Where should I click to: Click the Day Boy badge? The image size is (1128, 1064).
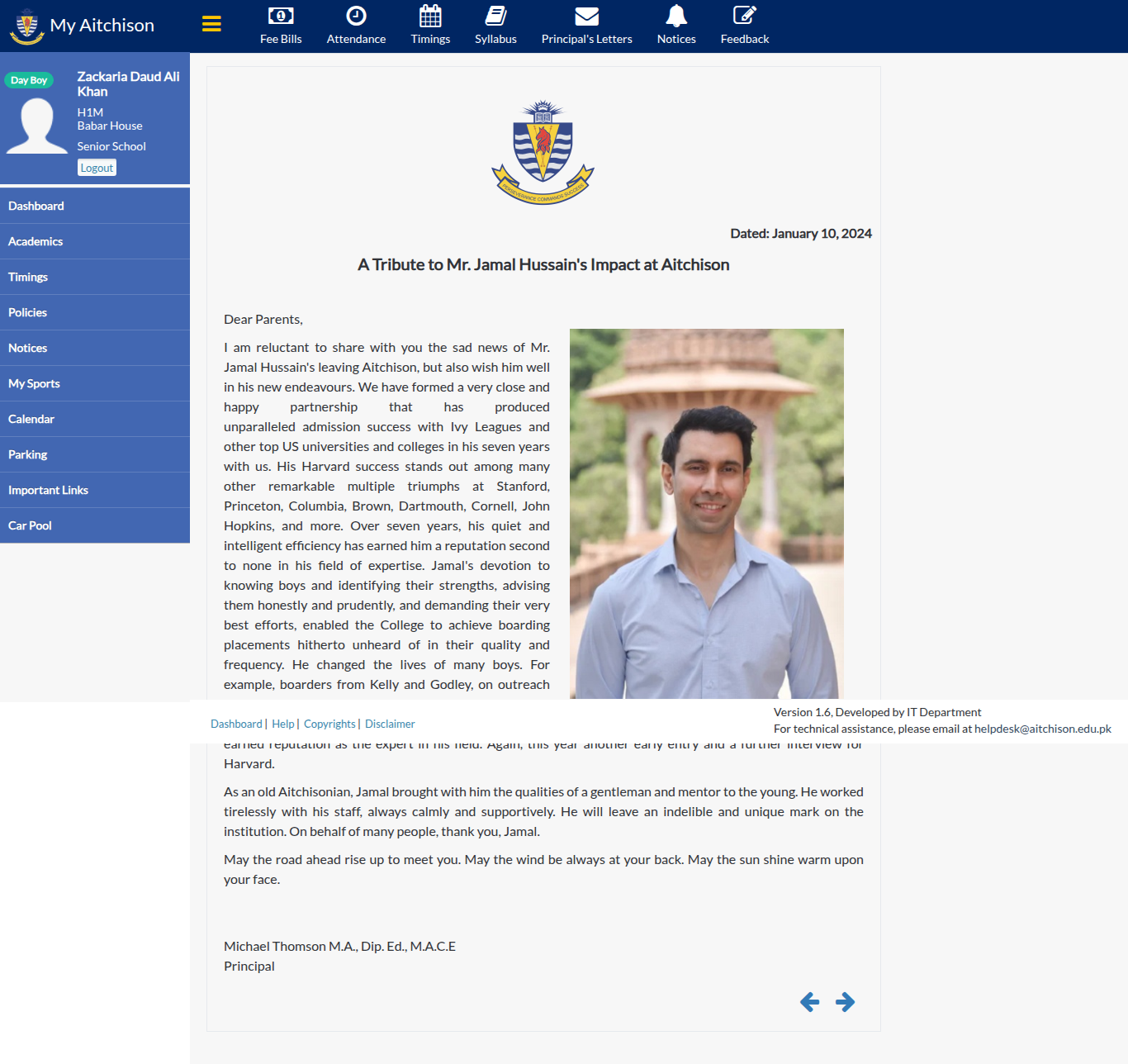[29, 80]
